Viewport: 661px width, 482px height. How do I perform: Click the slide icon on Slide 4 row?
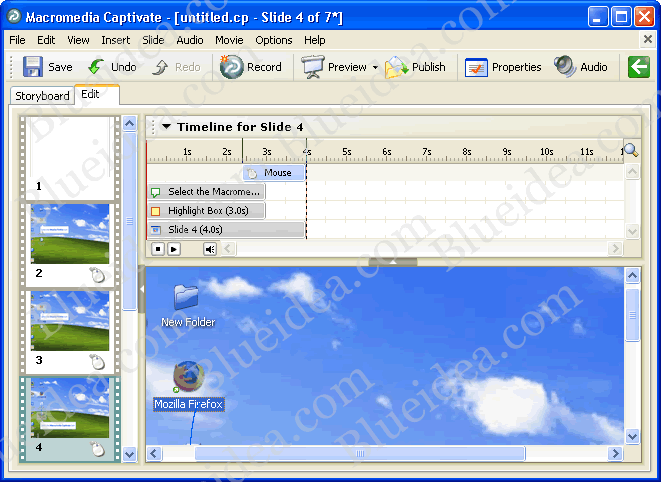[x=156, y=230]
